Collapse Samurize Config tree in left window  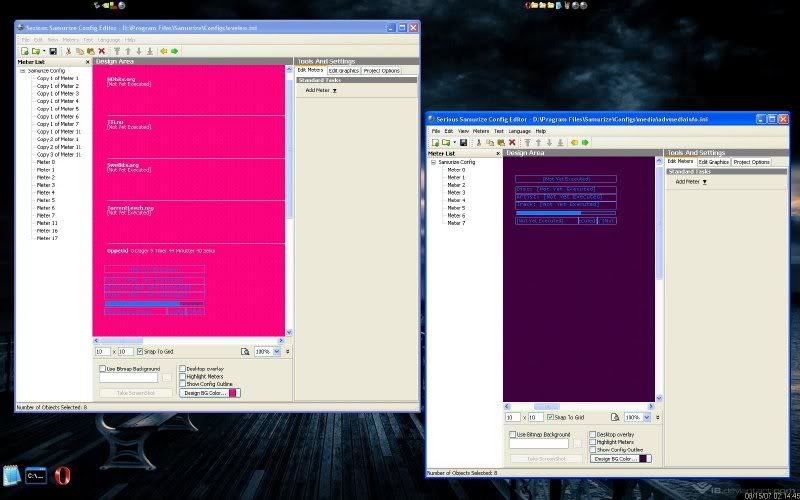click(22, 71)
